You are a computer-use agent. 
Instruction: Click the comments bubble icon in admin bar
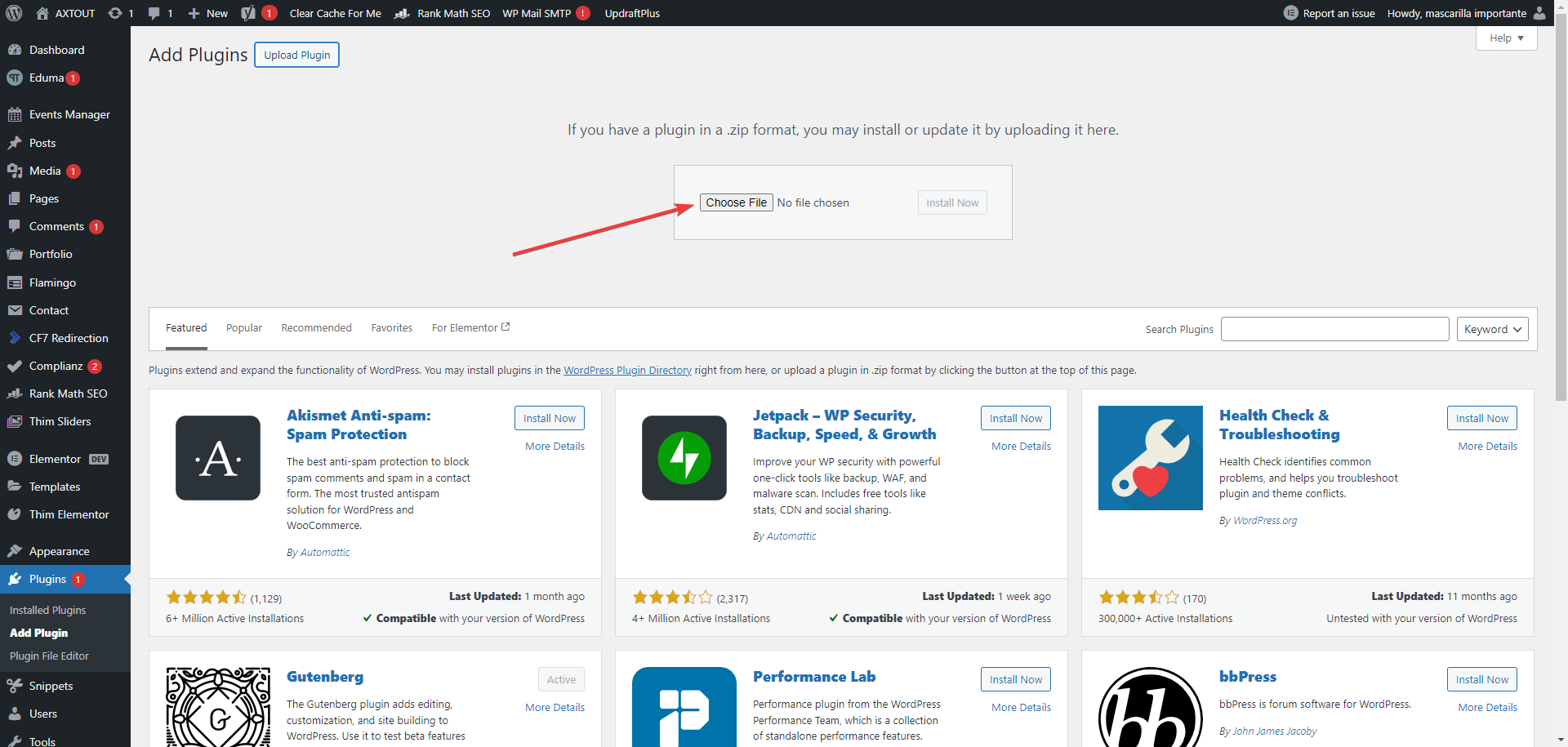coord(154,13)
